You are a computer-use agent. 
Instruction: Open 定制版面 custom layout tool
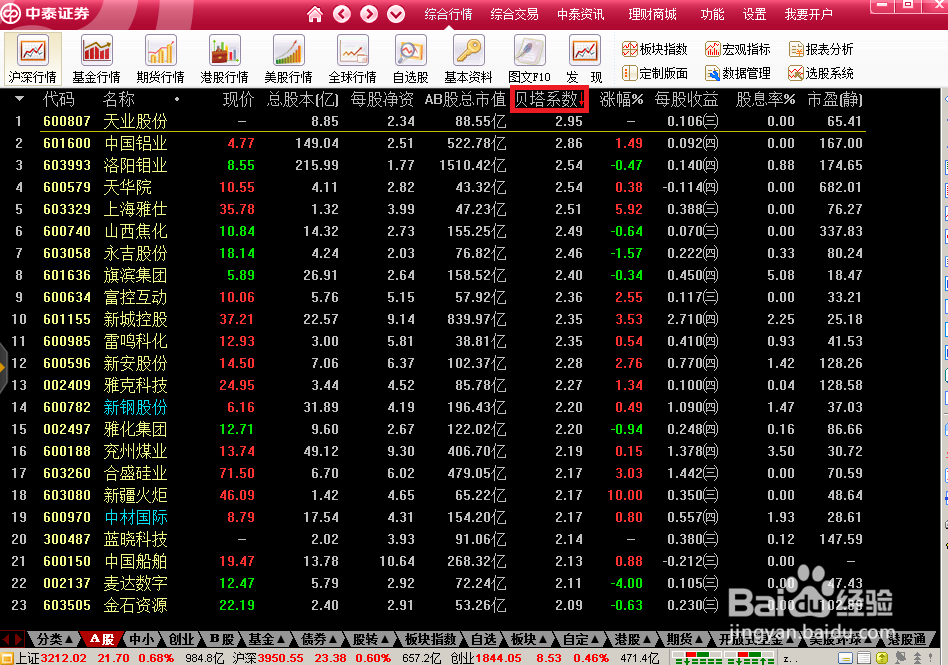pyautogui.click(x=655, y=73)
